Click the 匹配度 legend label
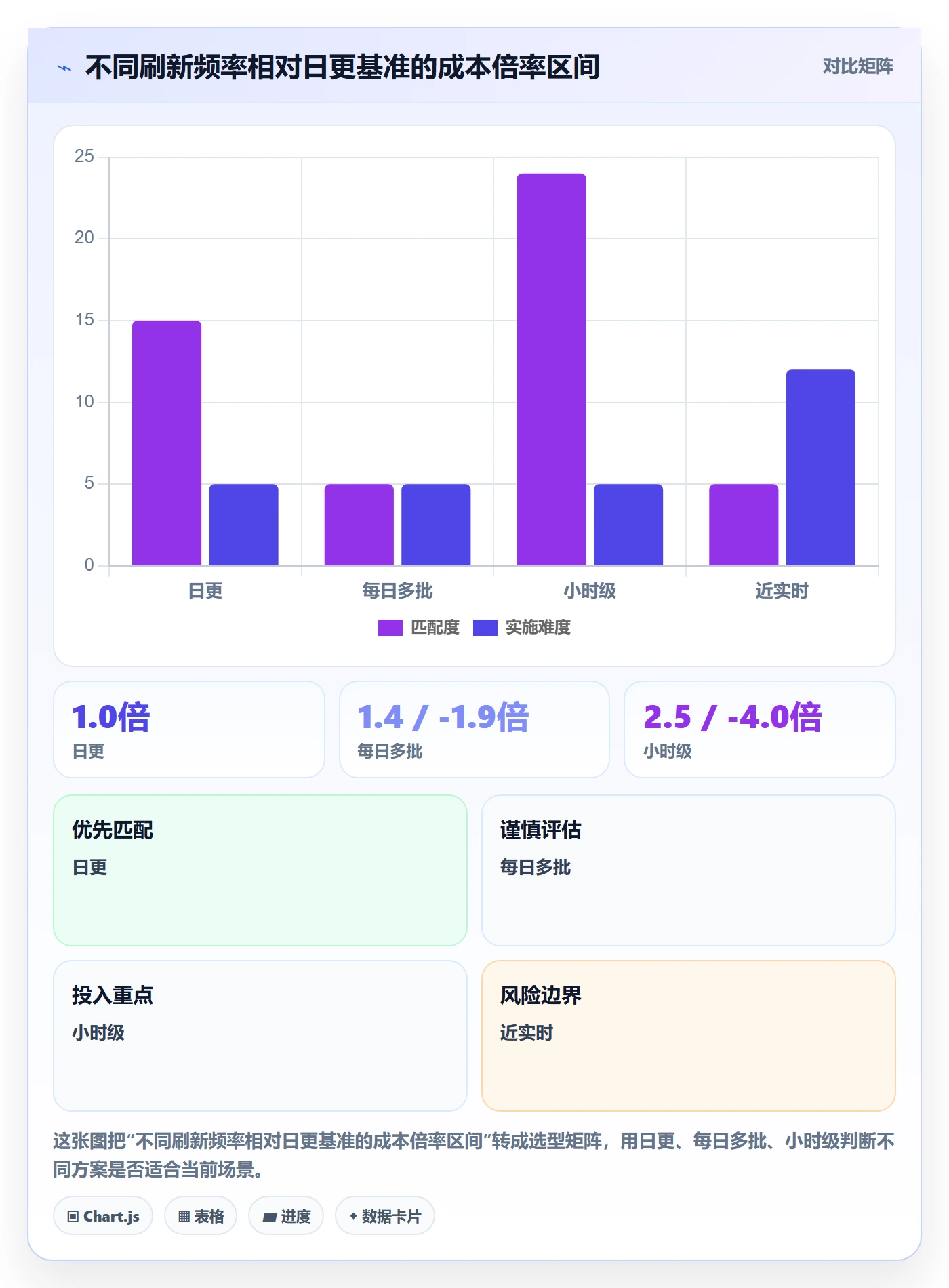Image resolution: width=949 pixels, height=1288 pixels. (435, 628)
